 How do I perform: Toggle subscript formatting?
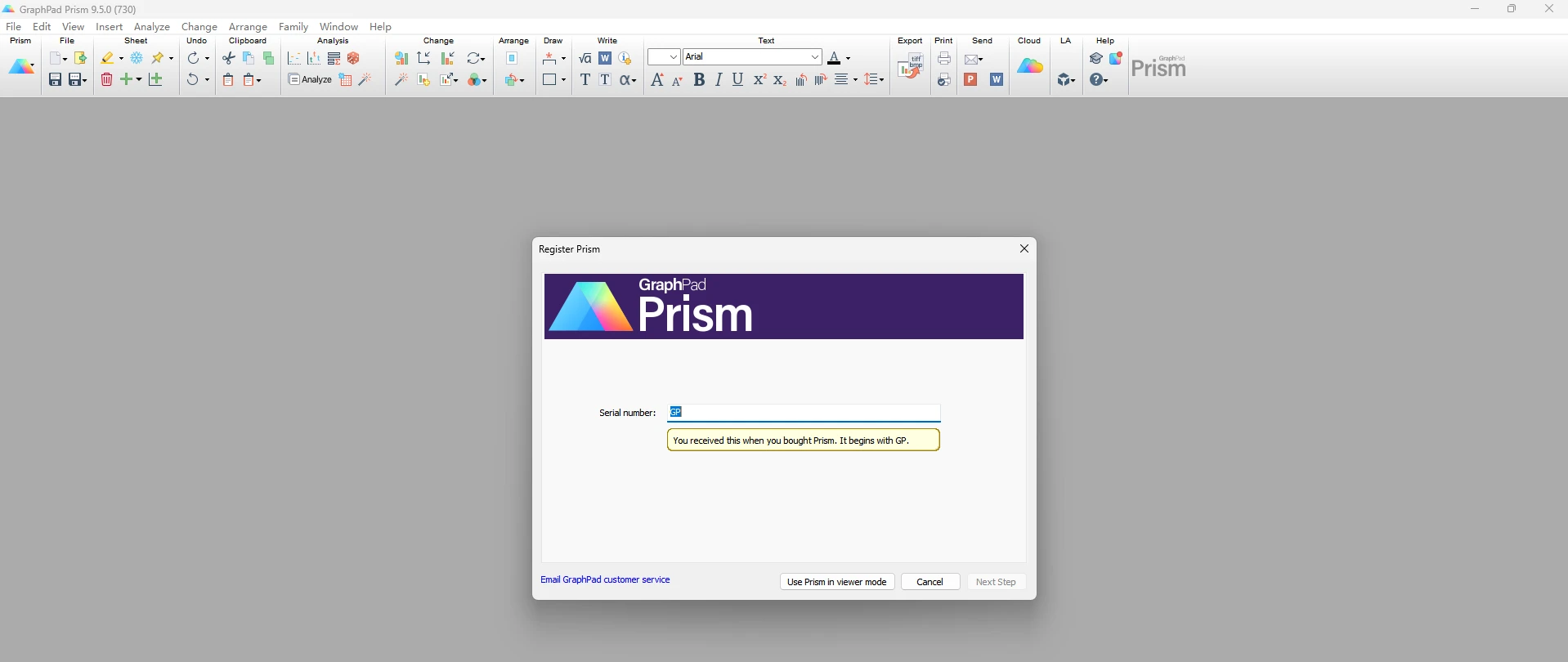coord(780,79)
